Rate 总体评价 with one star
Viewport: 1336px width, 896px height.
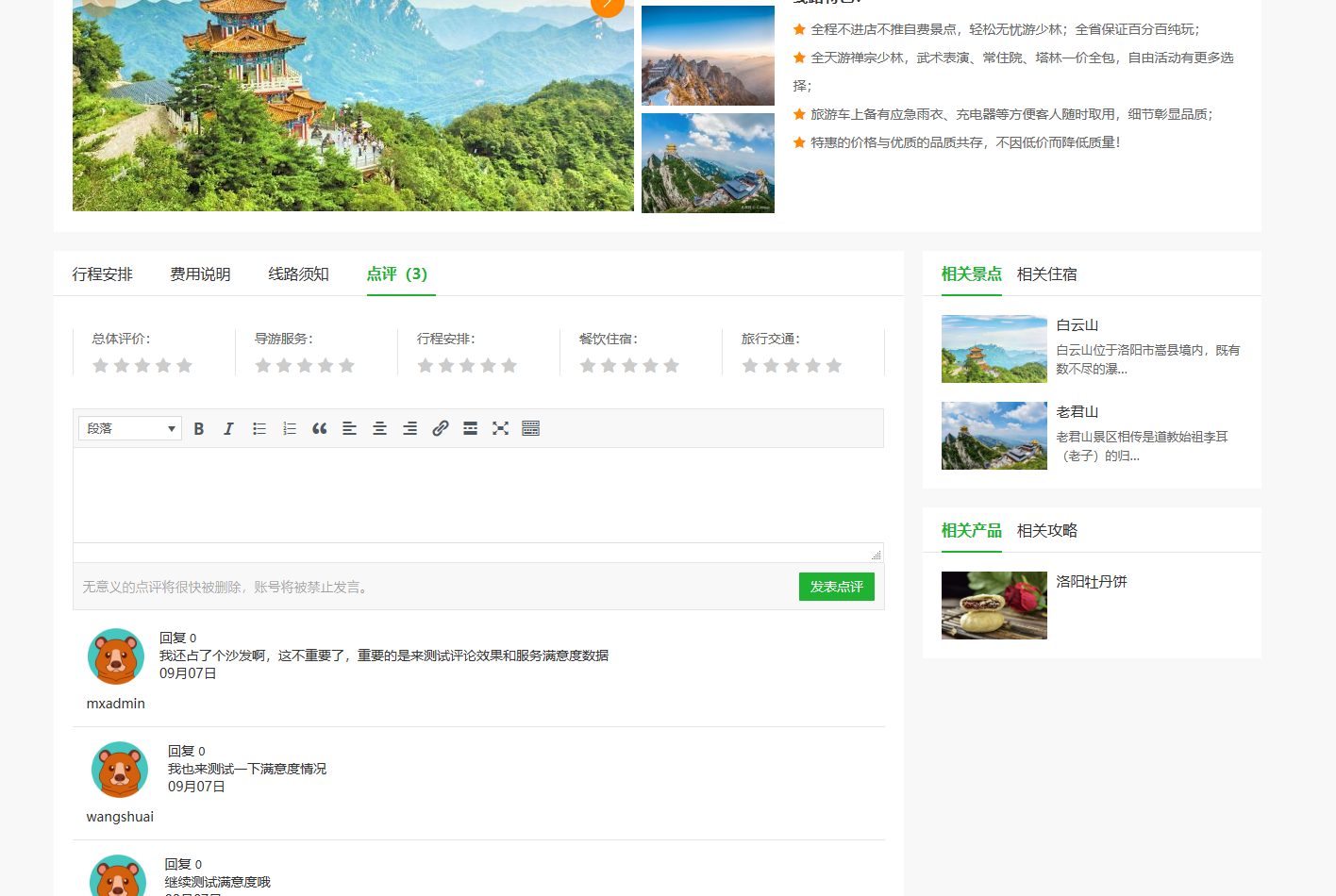pos(101,365)
